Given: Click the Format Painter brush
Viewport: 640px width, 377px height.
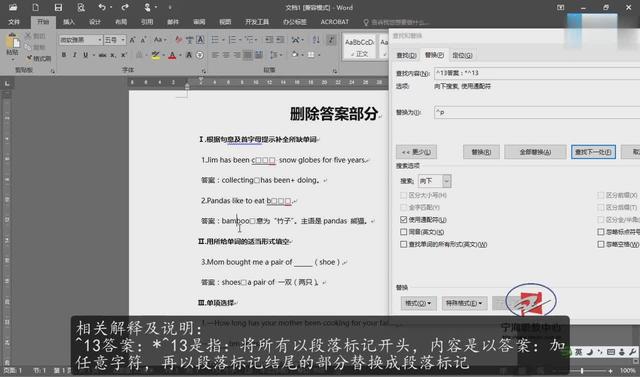Looking at the screenshot, I should (x=30, y=58).
